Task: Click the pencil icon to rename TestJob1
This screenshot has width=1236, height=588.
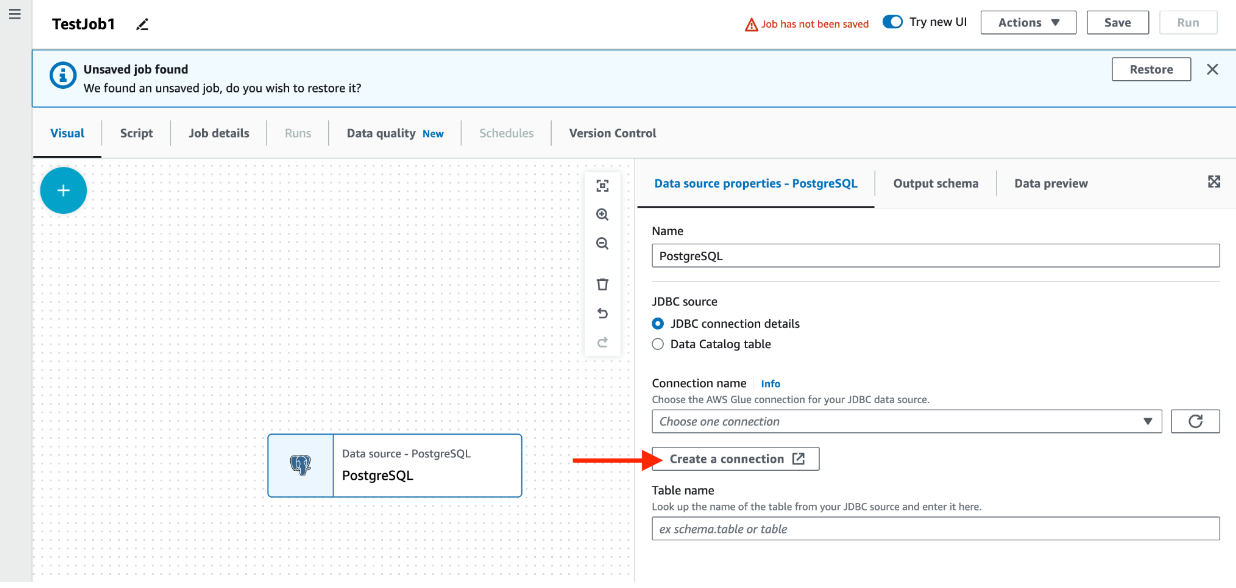Action: (142, 24)
